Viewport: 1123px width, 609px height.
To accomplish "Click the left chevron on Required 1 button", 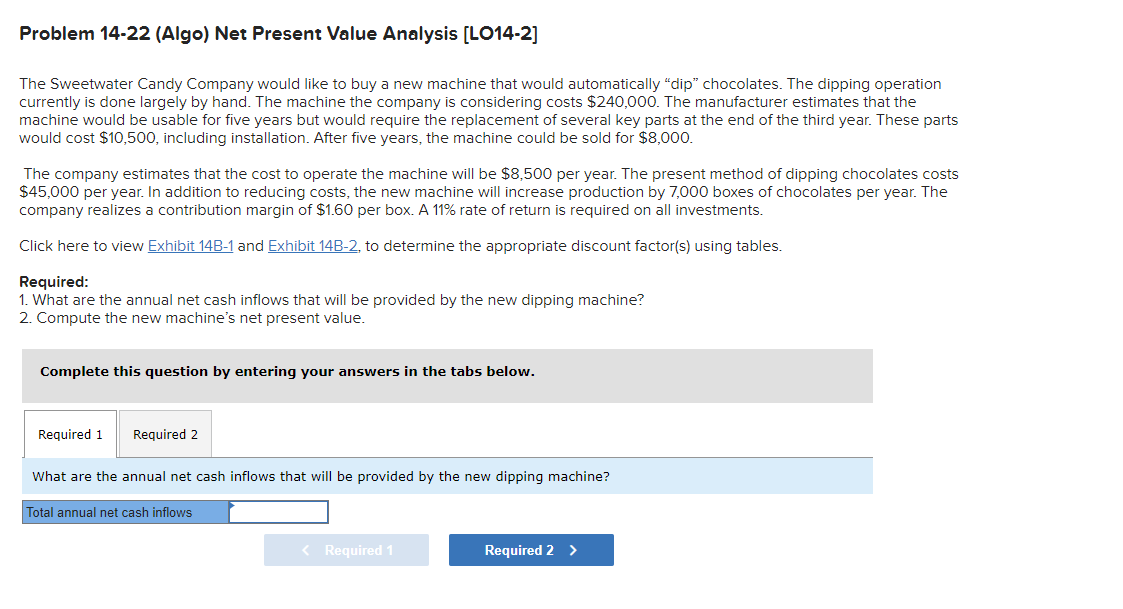I will point(306,549).
